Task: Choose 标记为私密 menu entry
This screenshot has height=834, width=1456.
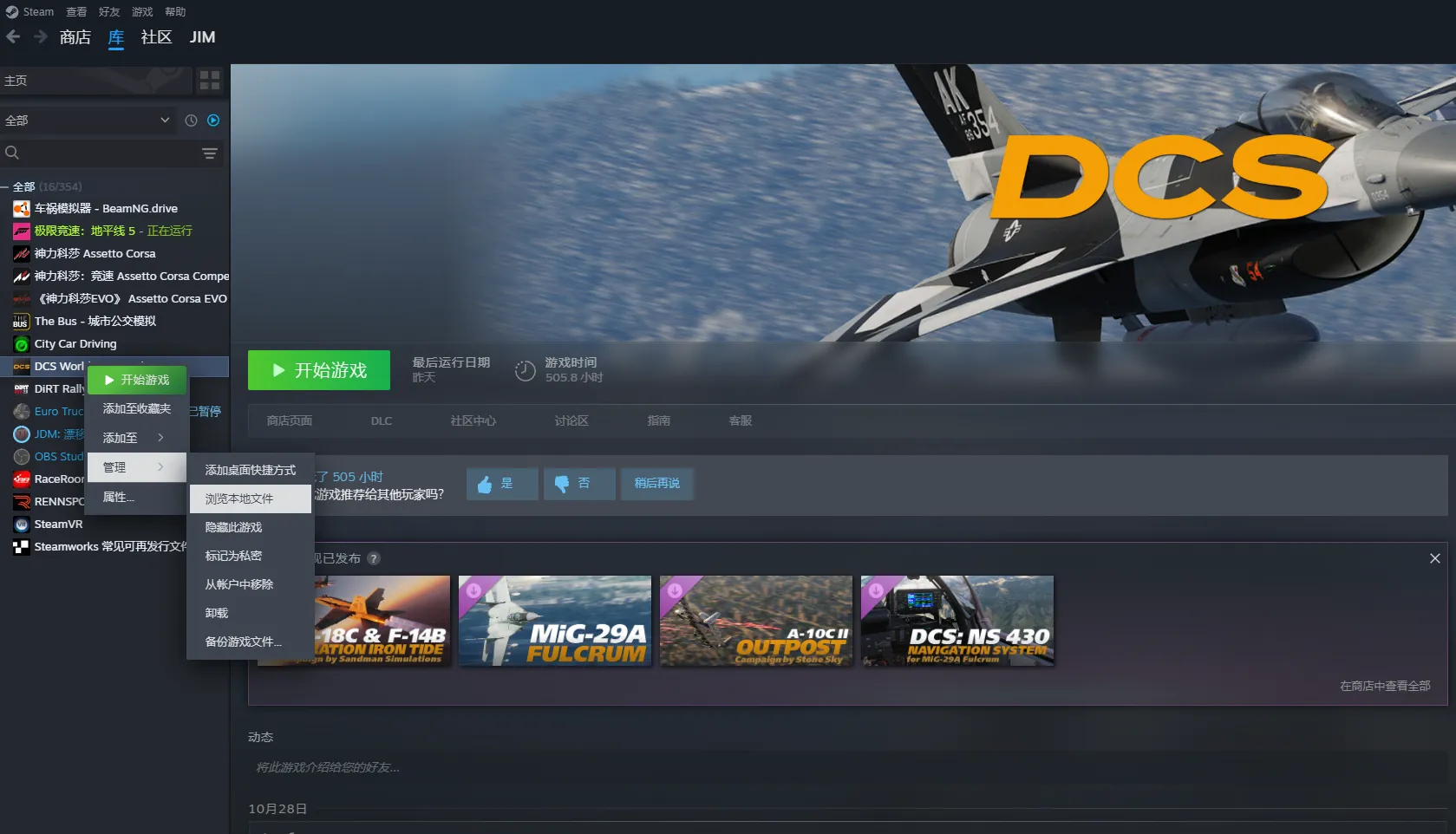Action: coord(251,556)
